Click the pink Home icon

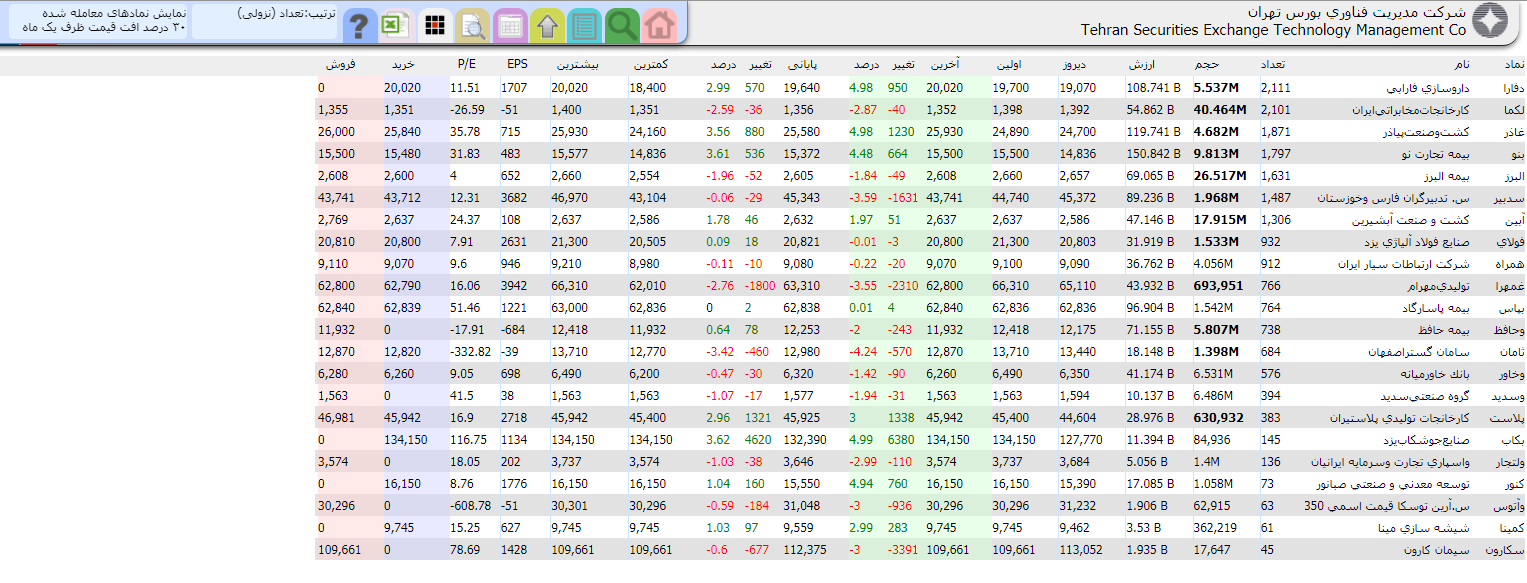658,24
